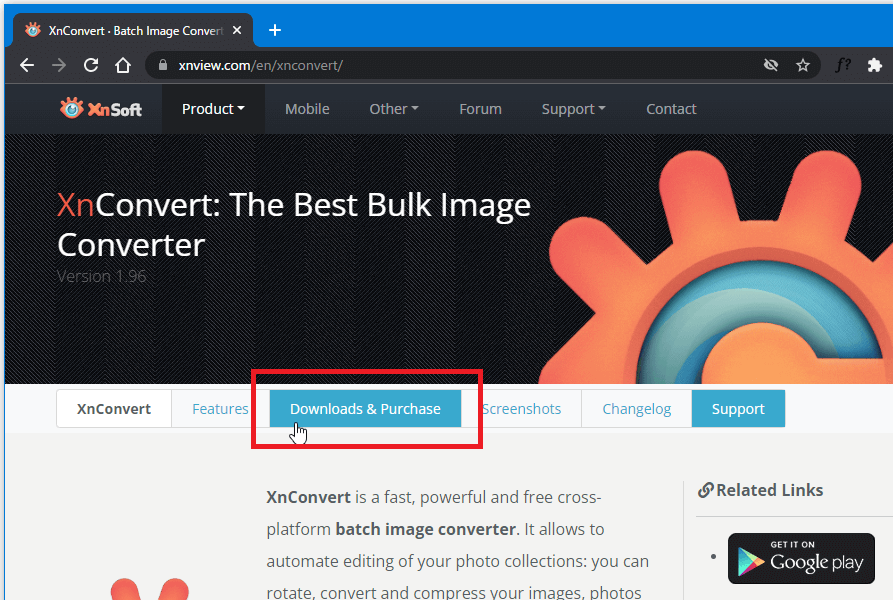Image resolution: width=893 pixels, height=600 pixels.
Task: Select the Changelog tab
Action: tap(636, 409)
